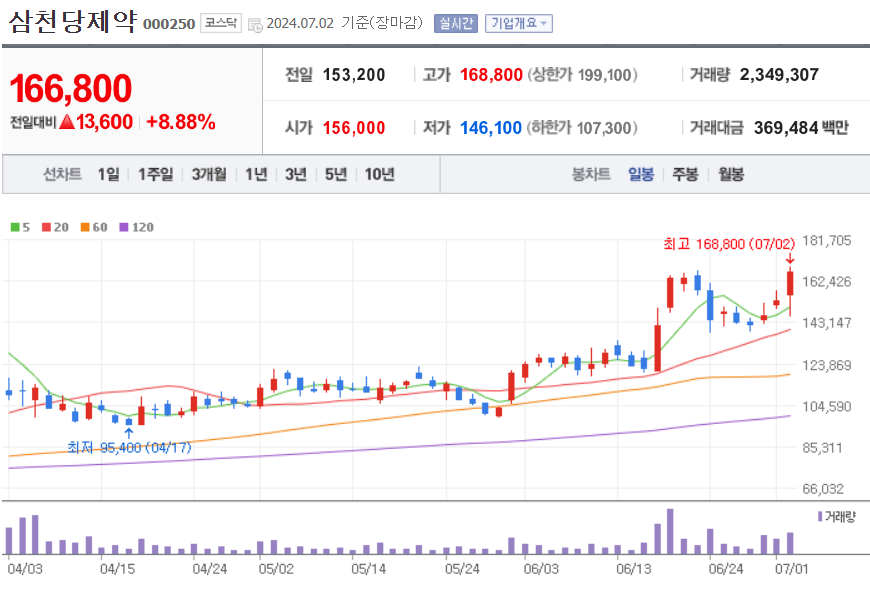Click the current price 166,800

70,88
